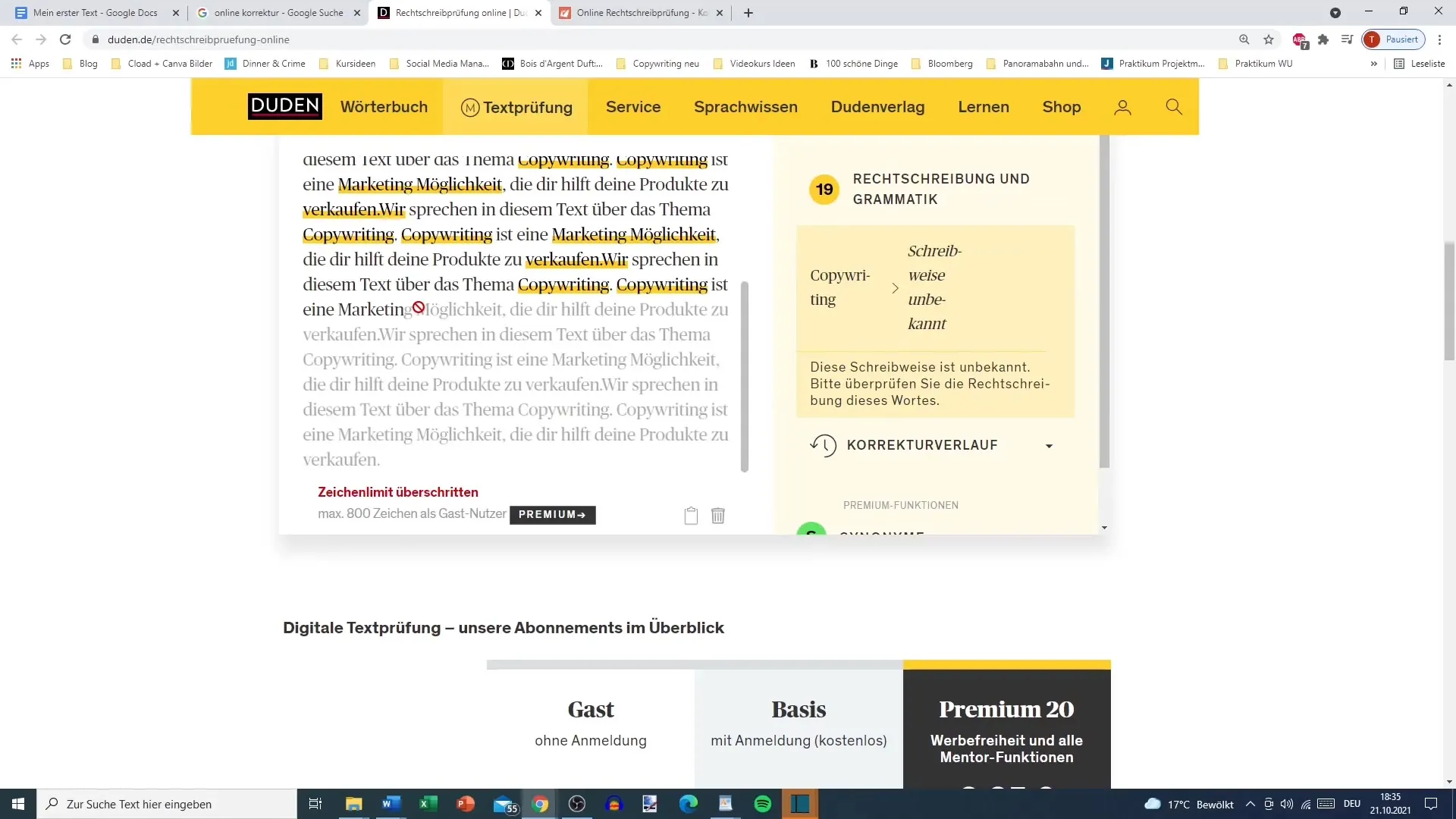Screen dimensions: 1456x819
Task: Click the Copywriting unknown spelling card
Action: [x=935, y=322]
